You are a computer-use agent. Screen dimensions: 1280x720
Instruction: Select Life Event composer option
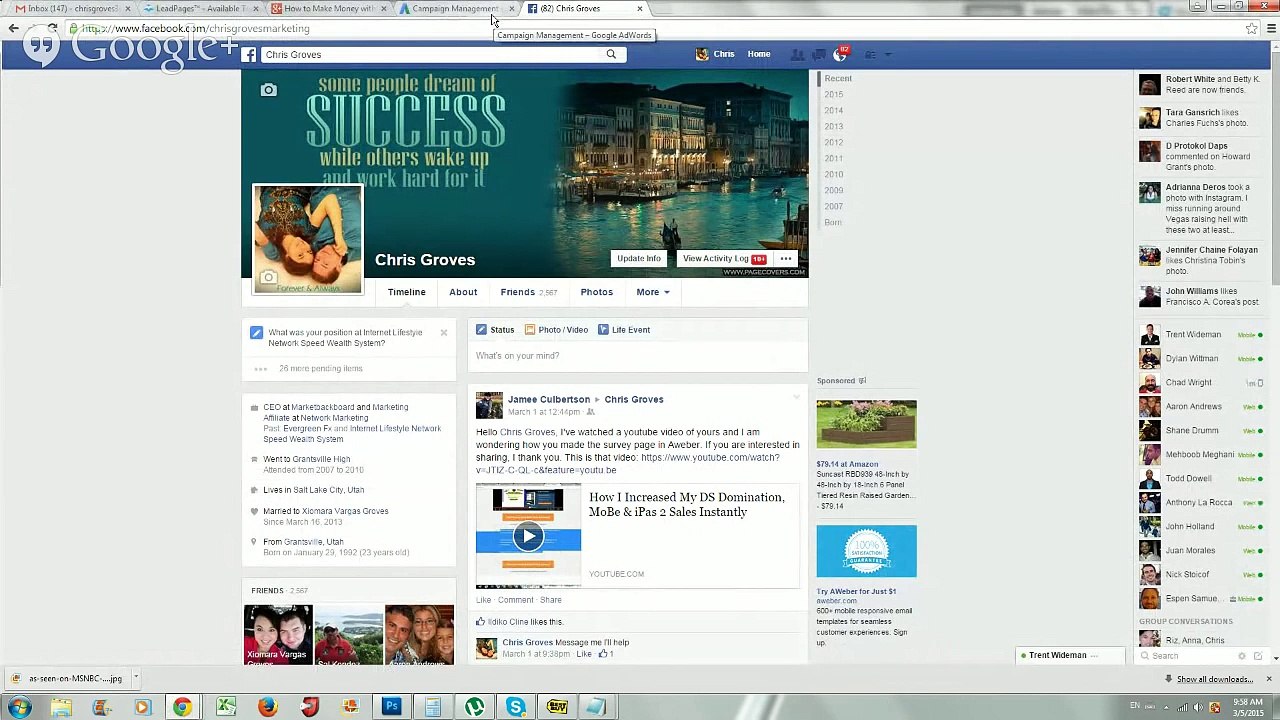(624, 330)
